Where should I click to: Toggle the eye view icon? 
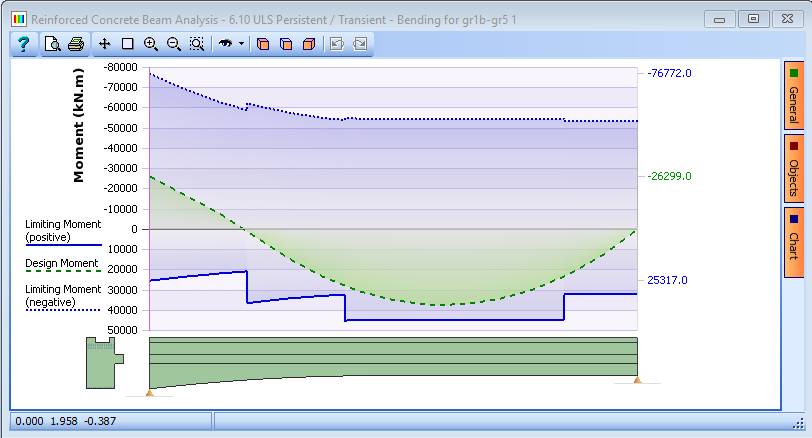[225, 44]
